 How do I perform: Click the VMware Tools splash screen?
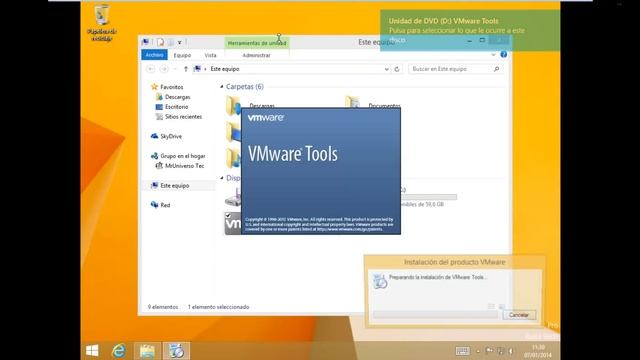321,171
